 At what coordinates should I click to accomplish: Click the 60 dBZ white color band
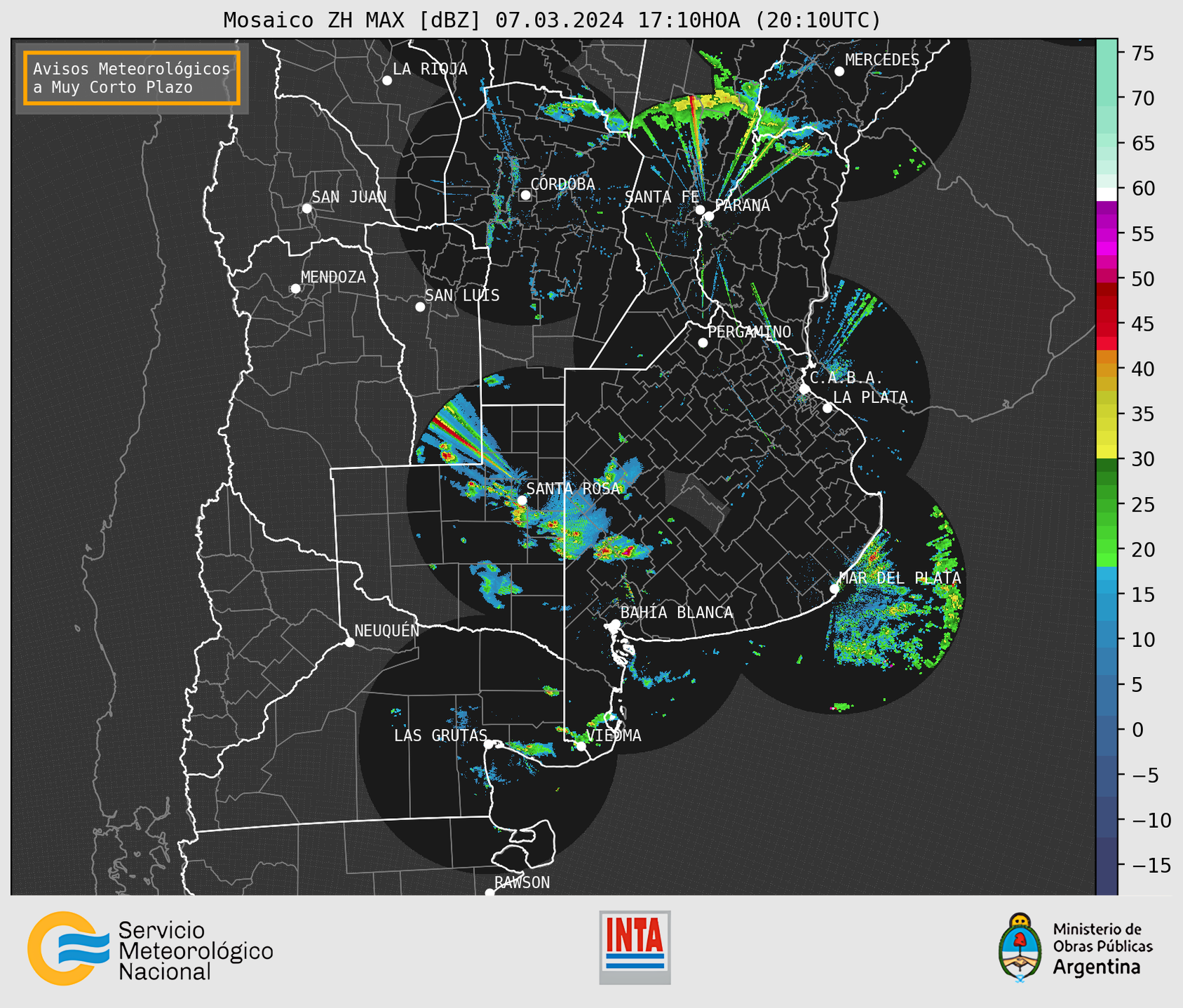1107,194
